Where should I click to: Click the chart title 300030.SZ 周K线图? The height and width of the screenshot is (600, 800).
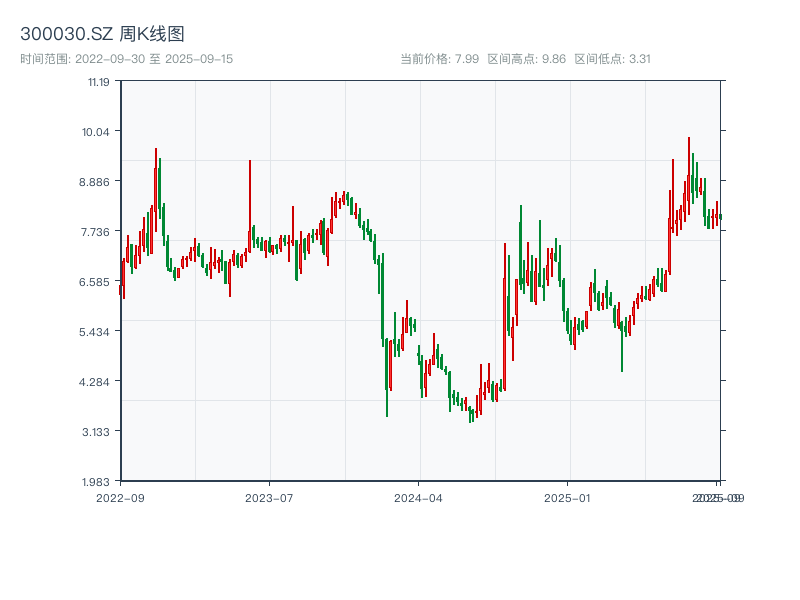point(102,34)
